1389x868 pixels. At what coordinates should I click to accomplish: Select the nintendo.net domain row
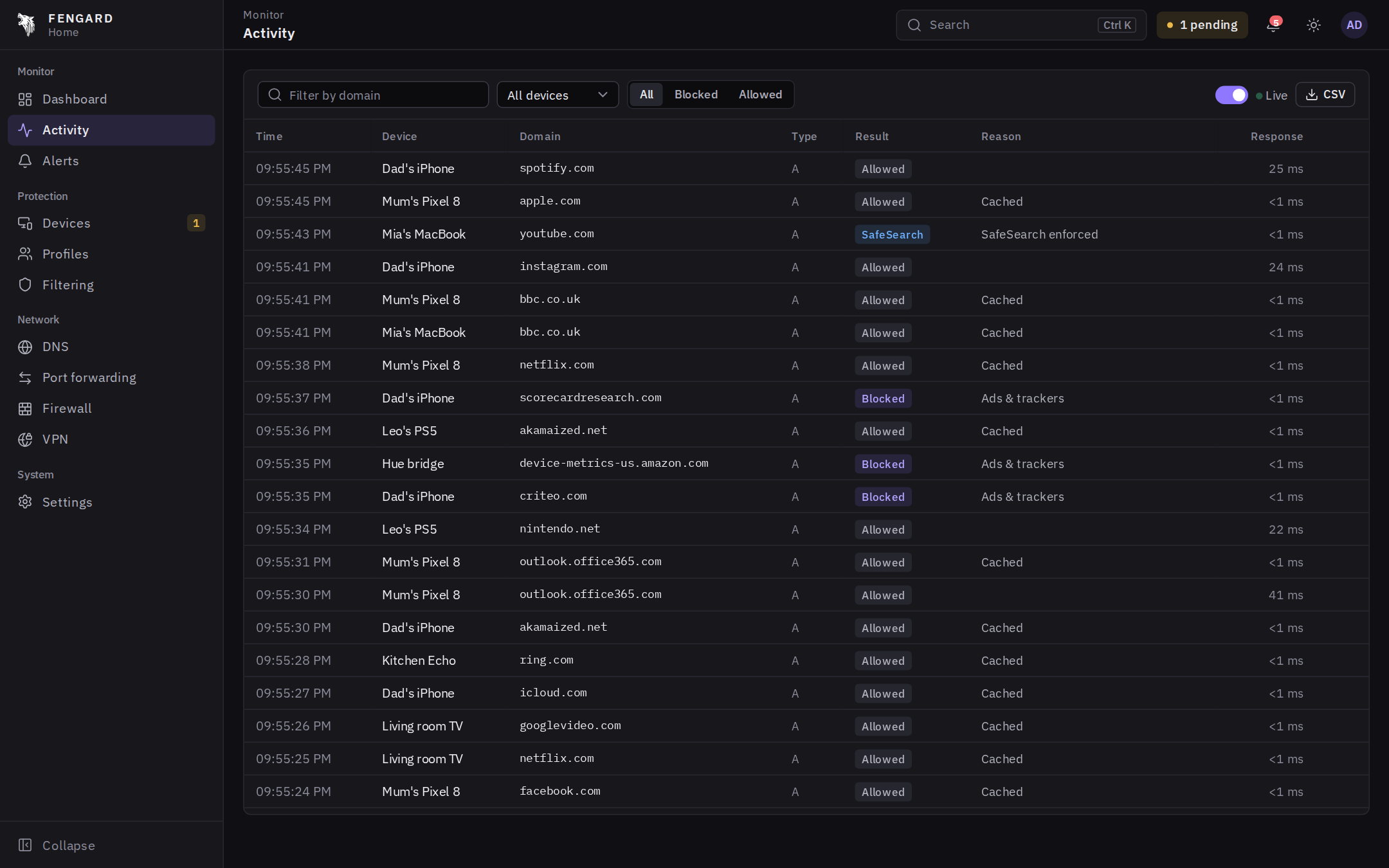coord(559,529)
